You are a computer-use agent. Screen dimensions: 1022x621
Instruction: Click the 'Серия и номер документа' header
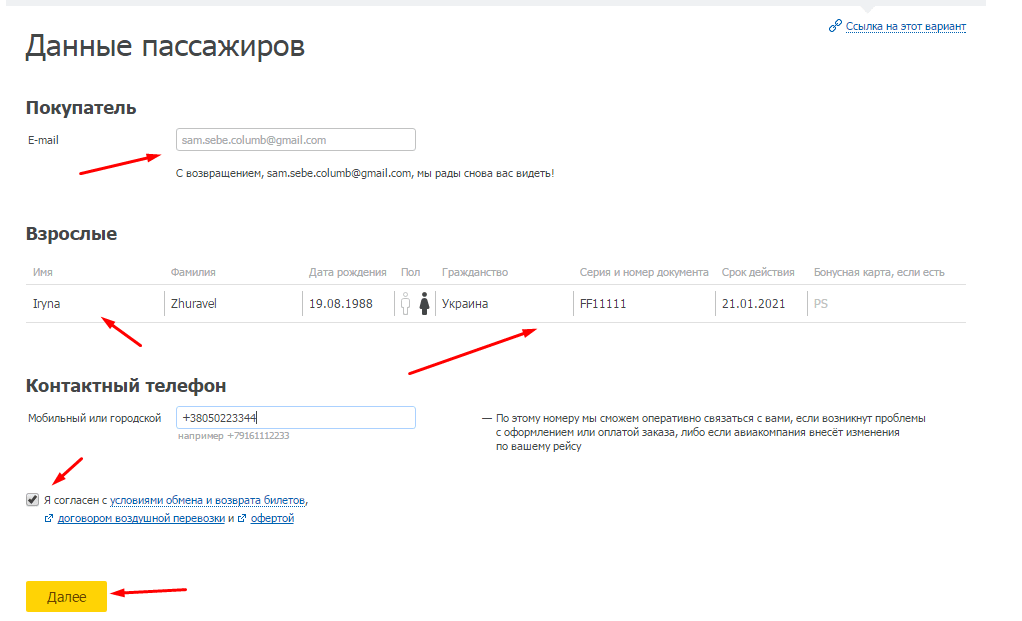(x=644, y=272)
